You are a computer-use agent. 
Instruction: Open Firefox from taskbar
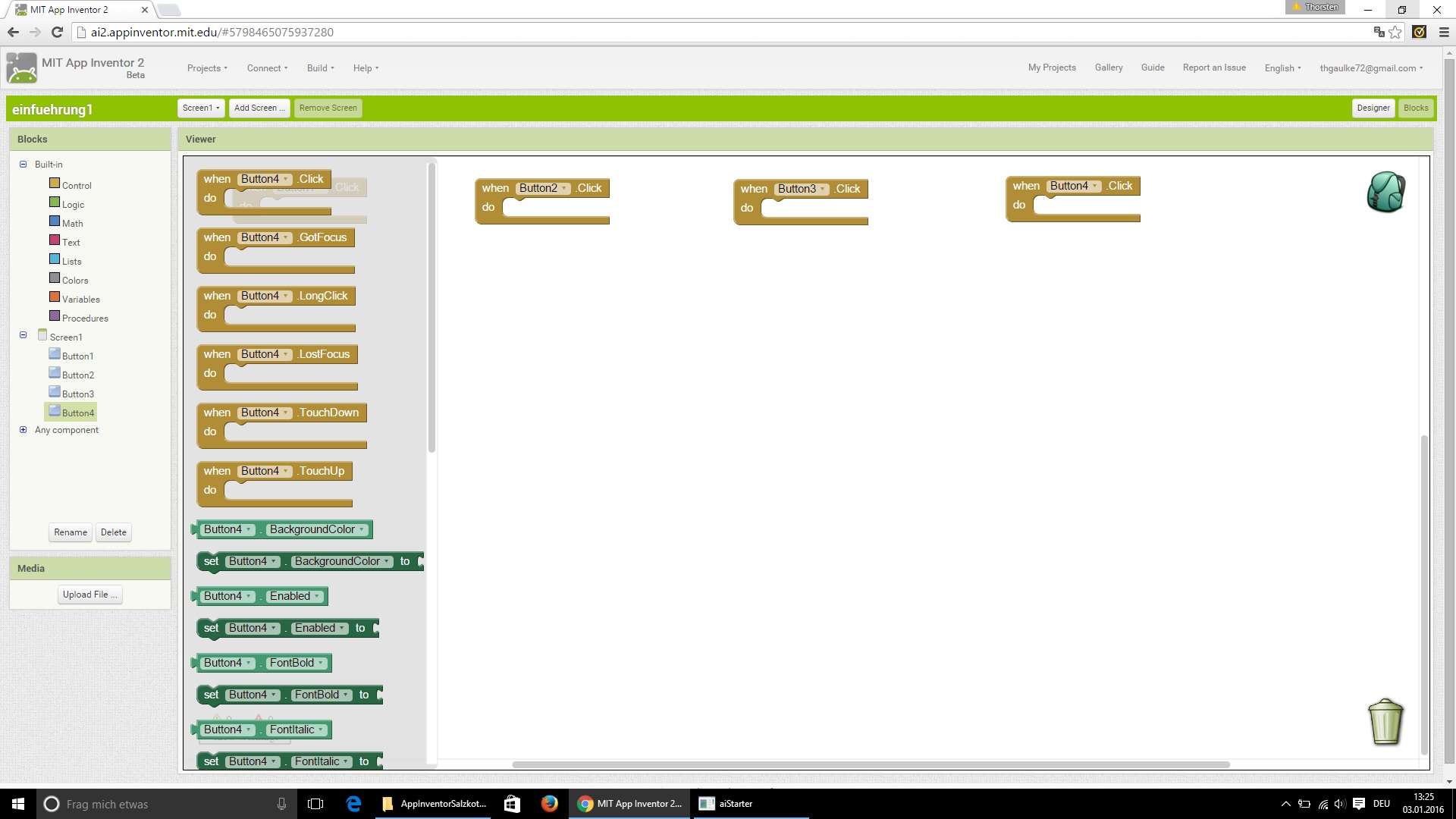550,804
